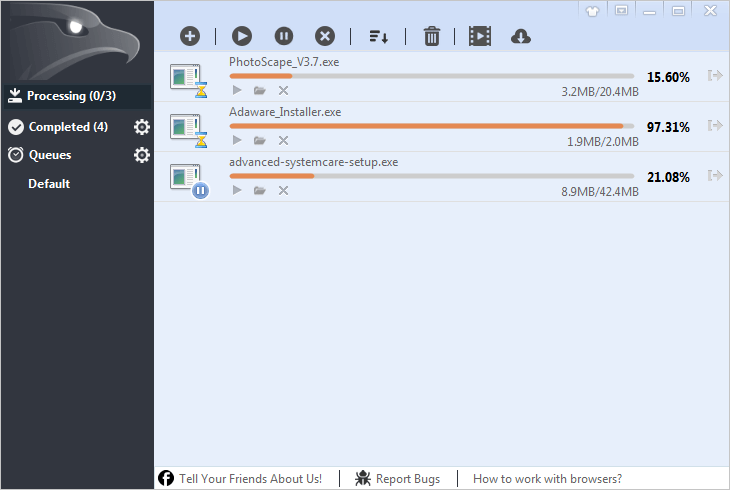Expand the Queues section
The height and width of the screenshot is (490, 730).
tap(50, 155)
